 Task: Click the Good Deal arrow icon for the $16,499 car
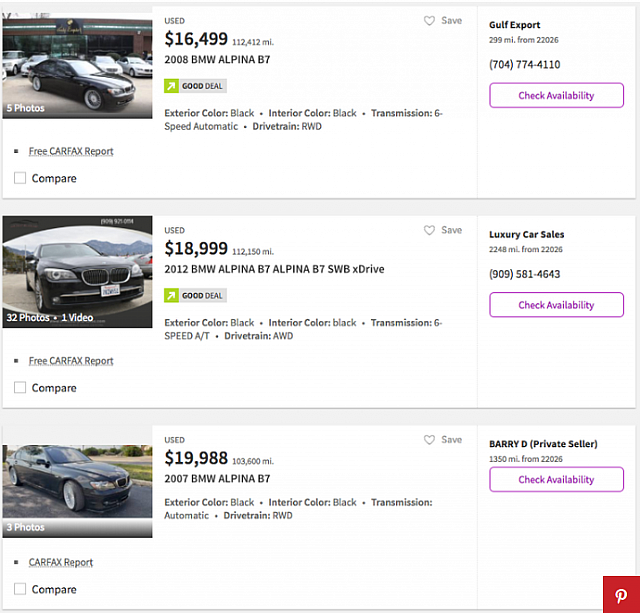[x=171, y=86]
